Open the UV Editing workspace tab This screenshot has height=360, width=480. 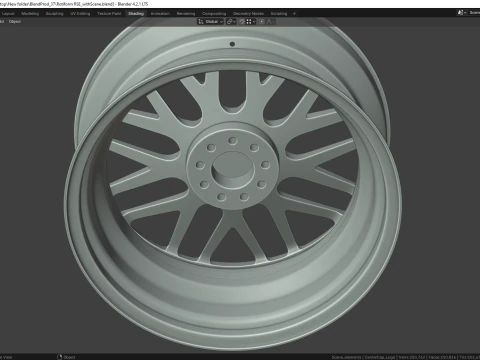tap(80, 14)
